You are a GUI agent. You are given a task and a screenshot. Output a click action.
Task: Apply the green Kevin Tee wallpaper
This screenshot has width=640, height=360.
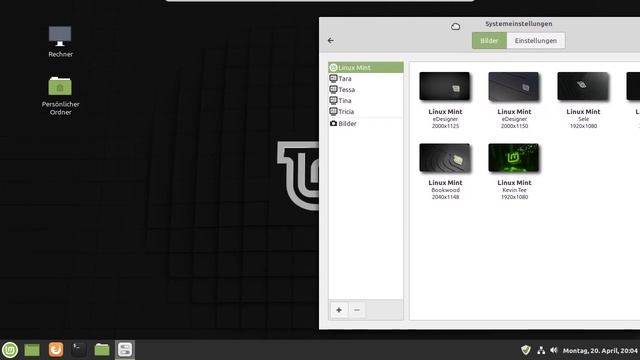(514, 171)
